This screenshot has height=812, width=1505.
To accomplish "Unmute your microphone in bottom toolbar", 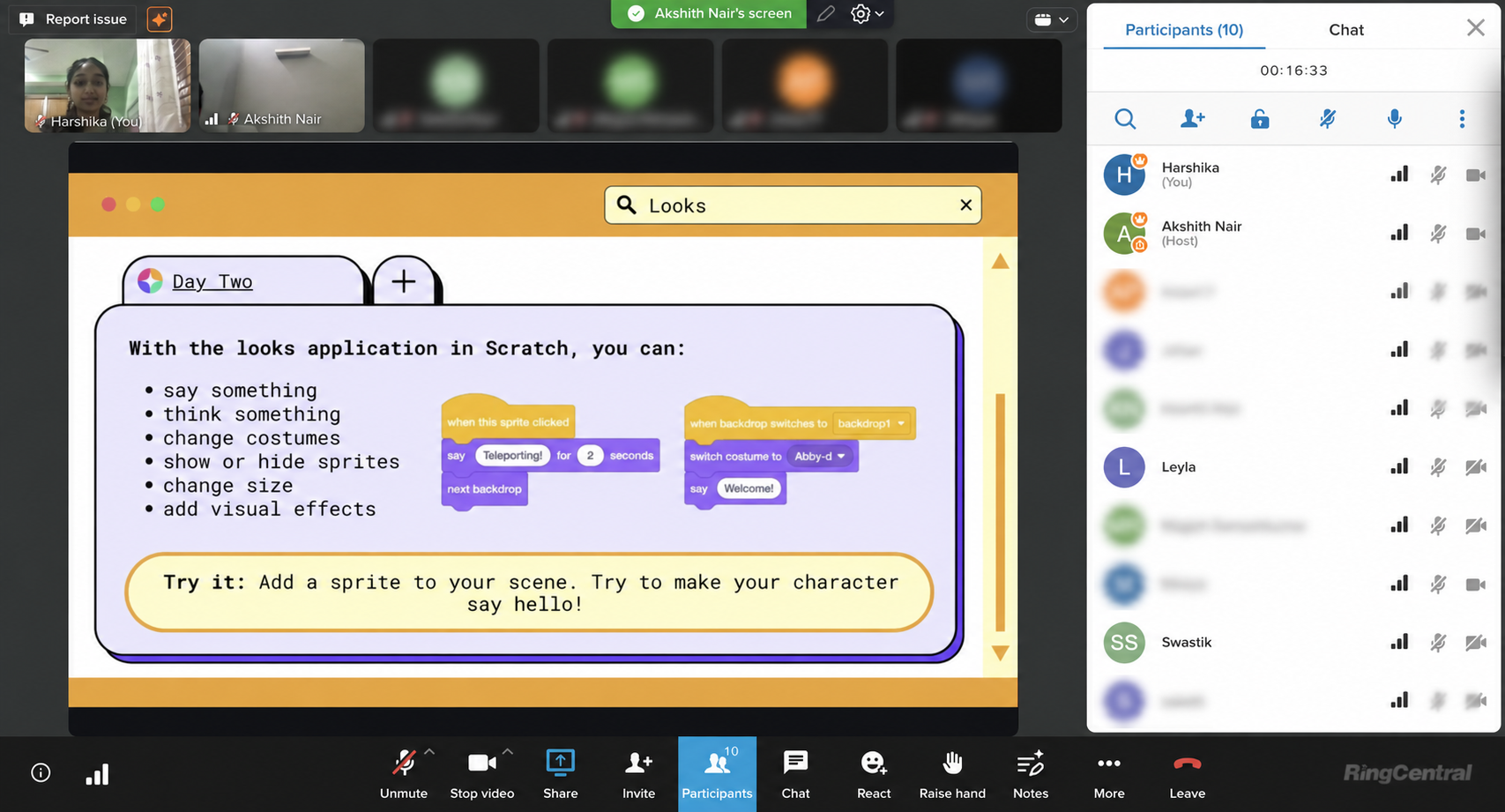I will (x=403, y=774).
